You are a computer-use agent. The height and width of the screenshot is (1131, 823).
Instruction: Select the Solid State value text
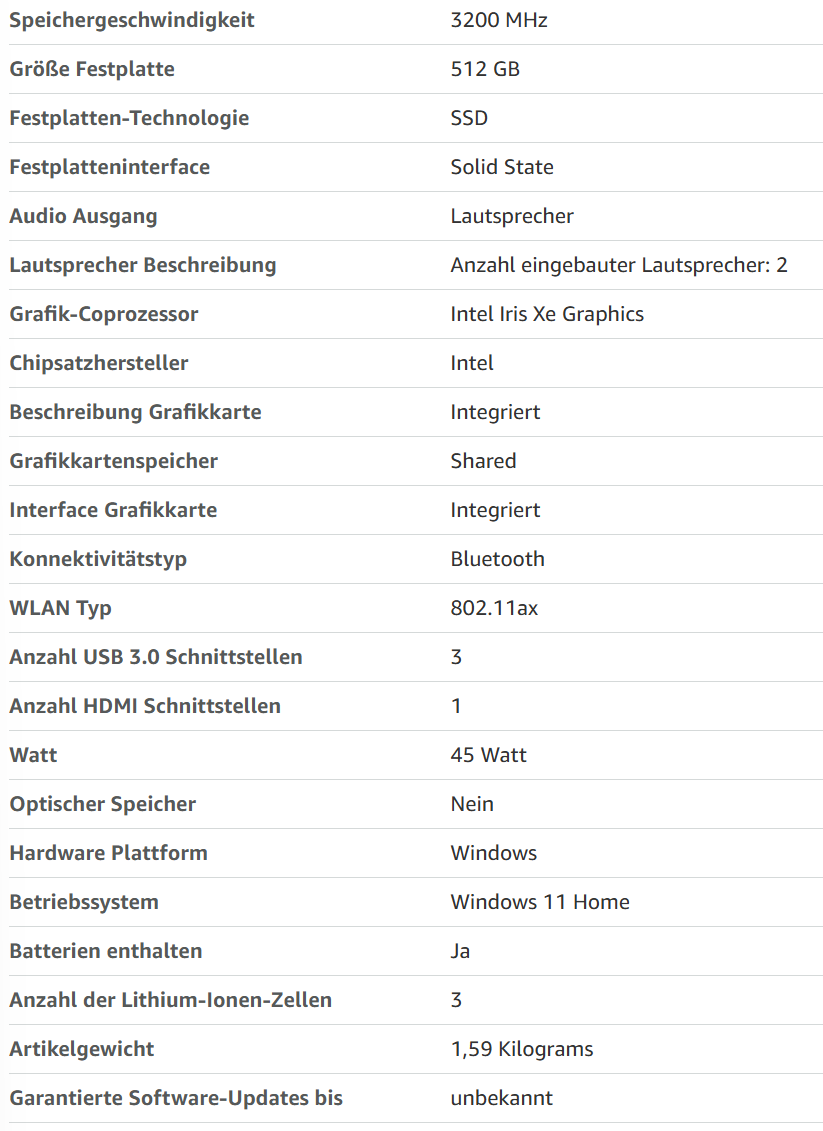pos(502,167)
